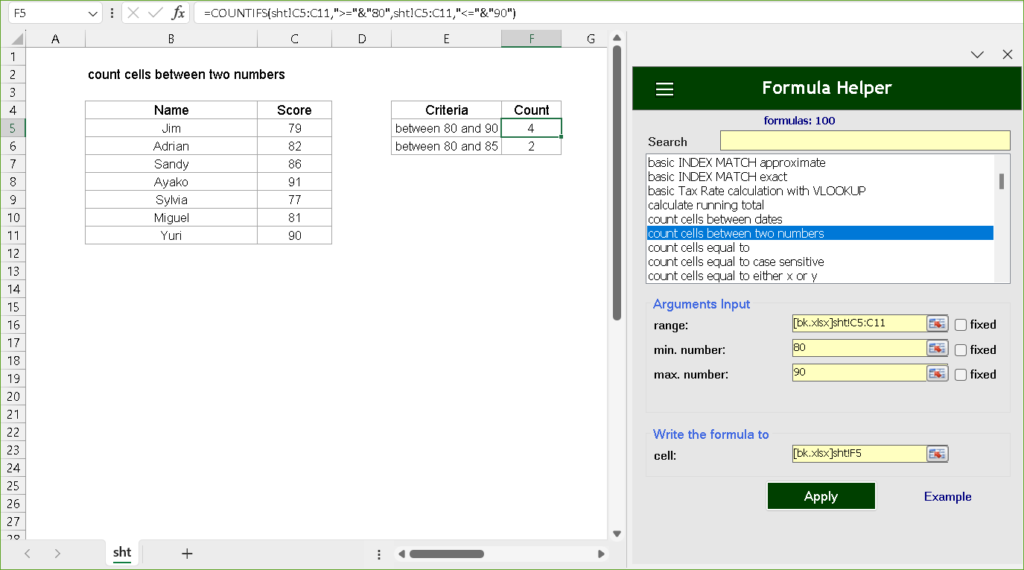Click vertical scrollbar up arrow

(616, 38)
